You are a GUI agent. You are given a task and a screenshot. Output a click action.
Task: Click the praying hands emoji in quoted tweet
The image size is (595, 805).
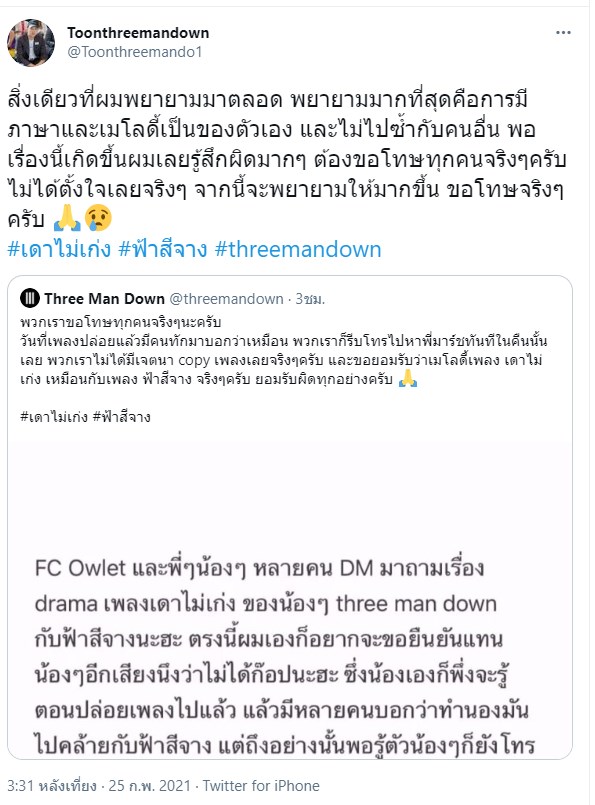(x=408, y=379)
